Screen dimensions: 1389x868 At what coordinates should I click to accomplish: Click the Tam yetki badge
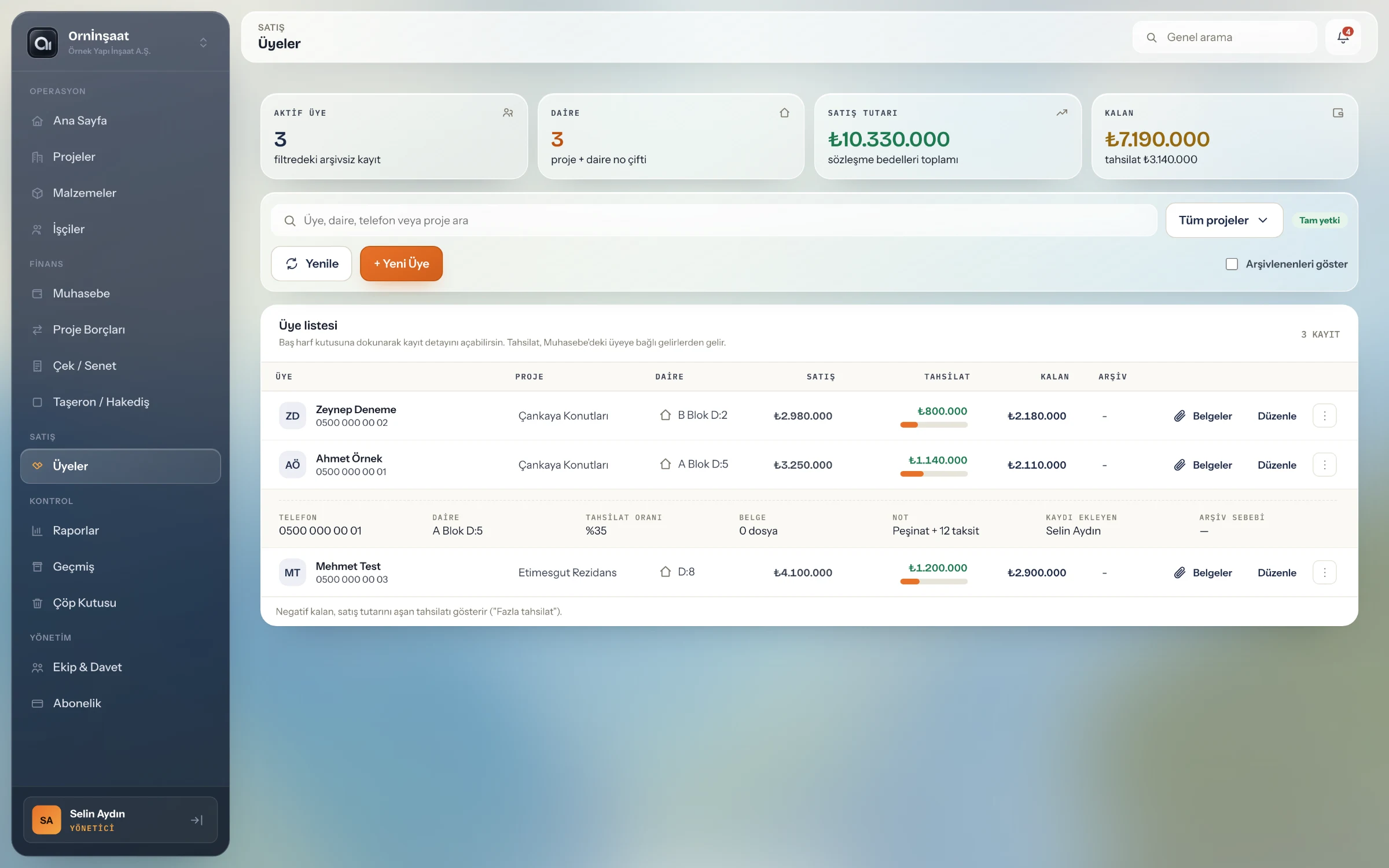pos(1320,220)
